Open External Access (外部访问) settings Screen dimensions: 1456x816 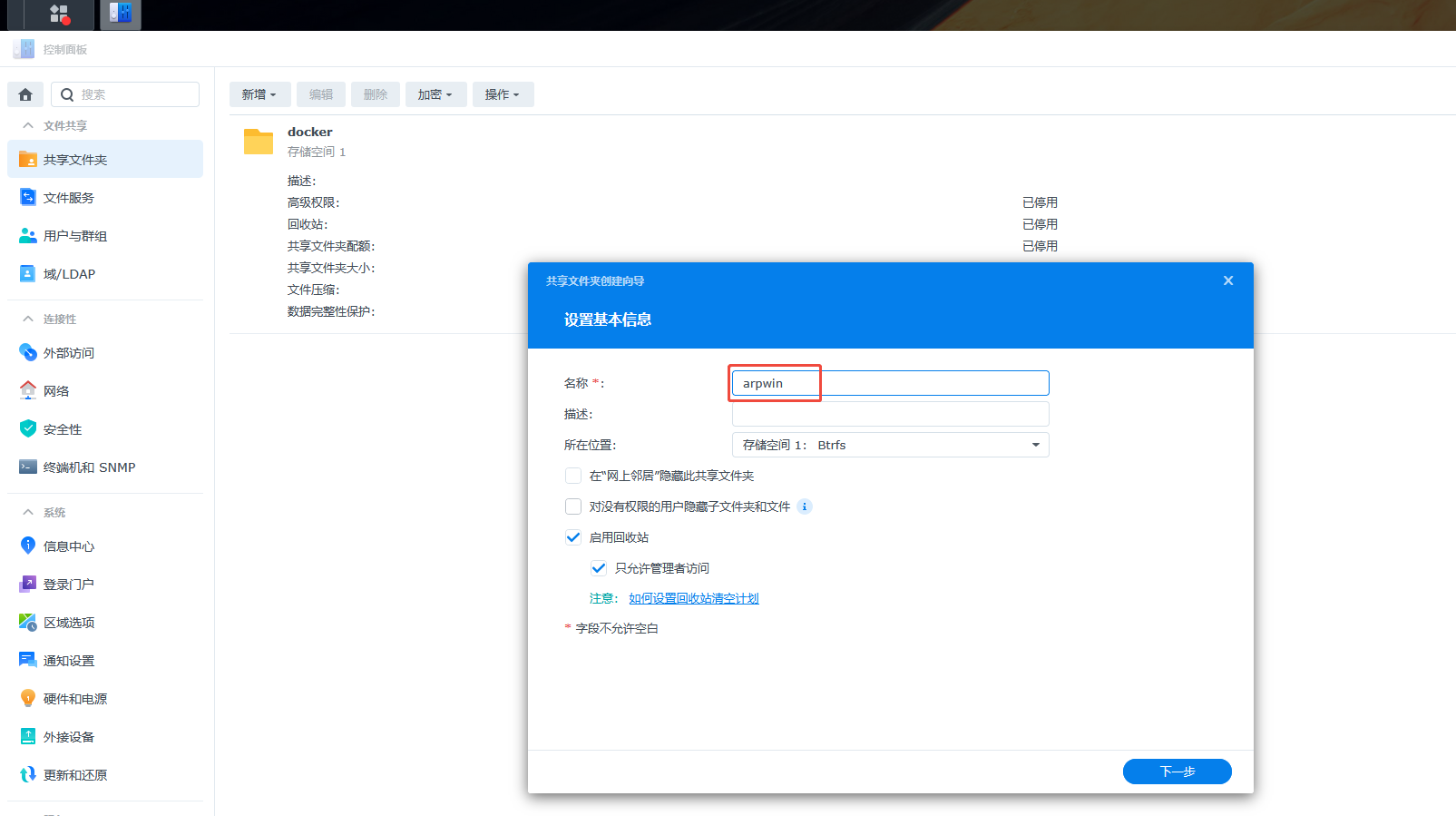coord(69,353)
